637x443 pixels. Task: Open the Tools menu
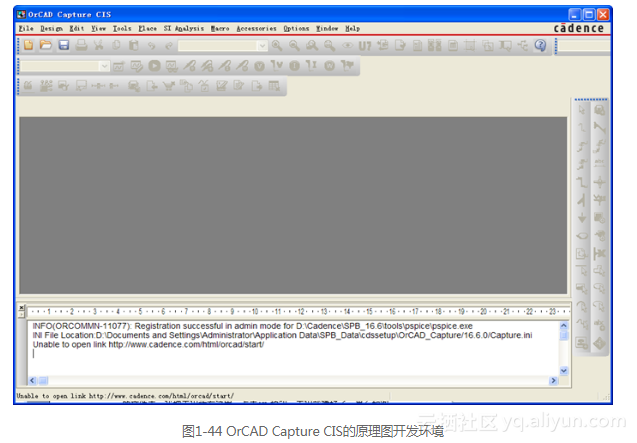pos(122,28)
